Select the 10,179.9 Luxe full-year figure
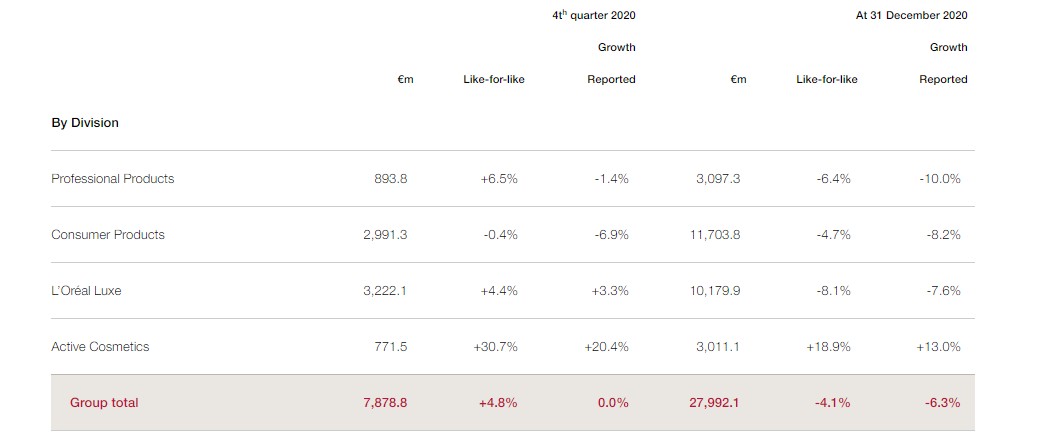1049x443 pixels. 715,291
